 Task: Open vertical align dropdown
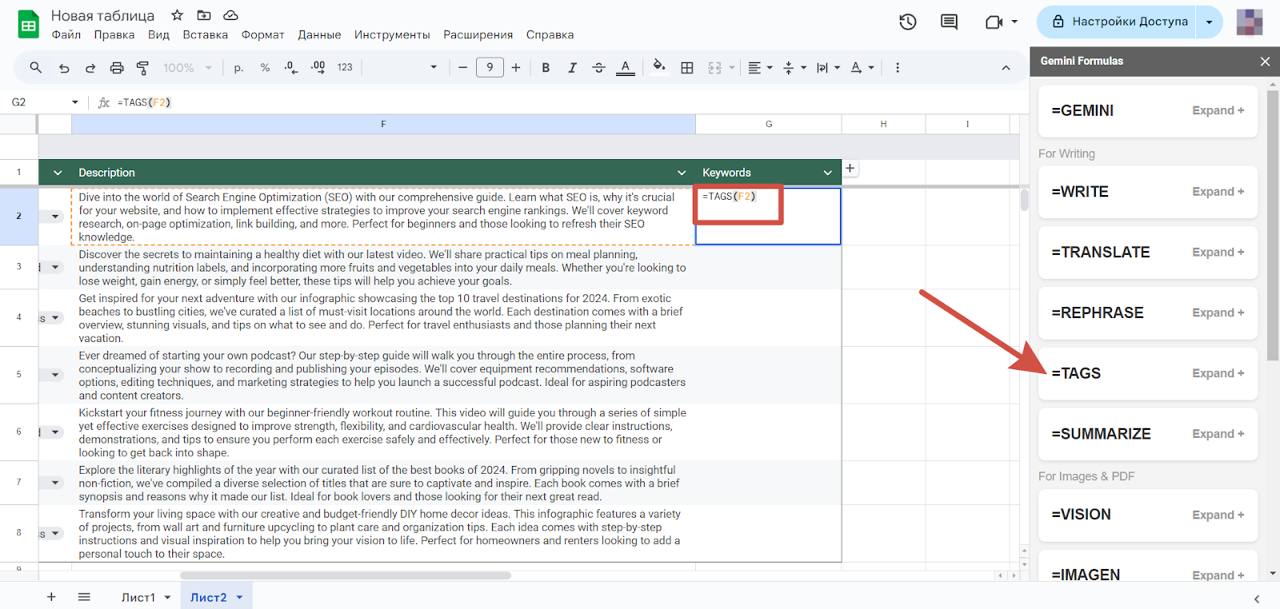click(794, 68)
